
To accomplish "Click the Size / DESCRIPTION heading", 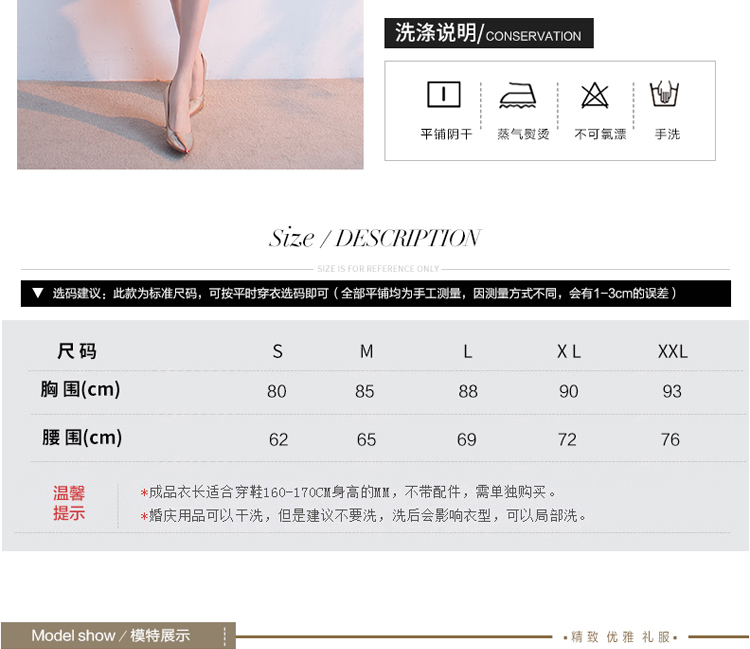I will (375, 238).
